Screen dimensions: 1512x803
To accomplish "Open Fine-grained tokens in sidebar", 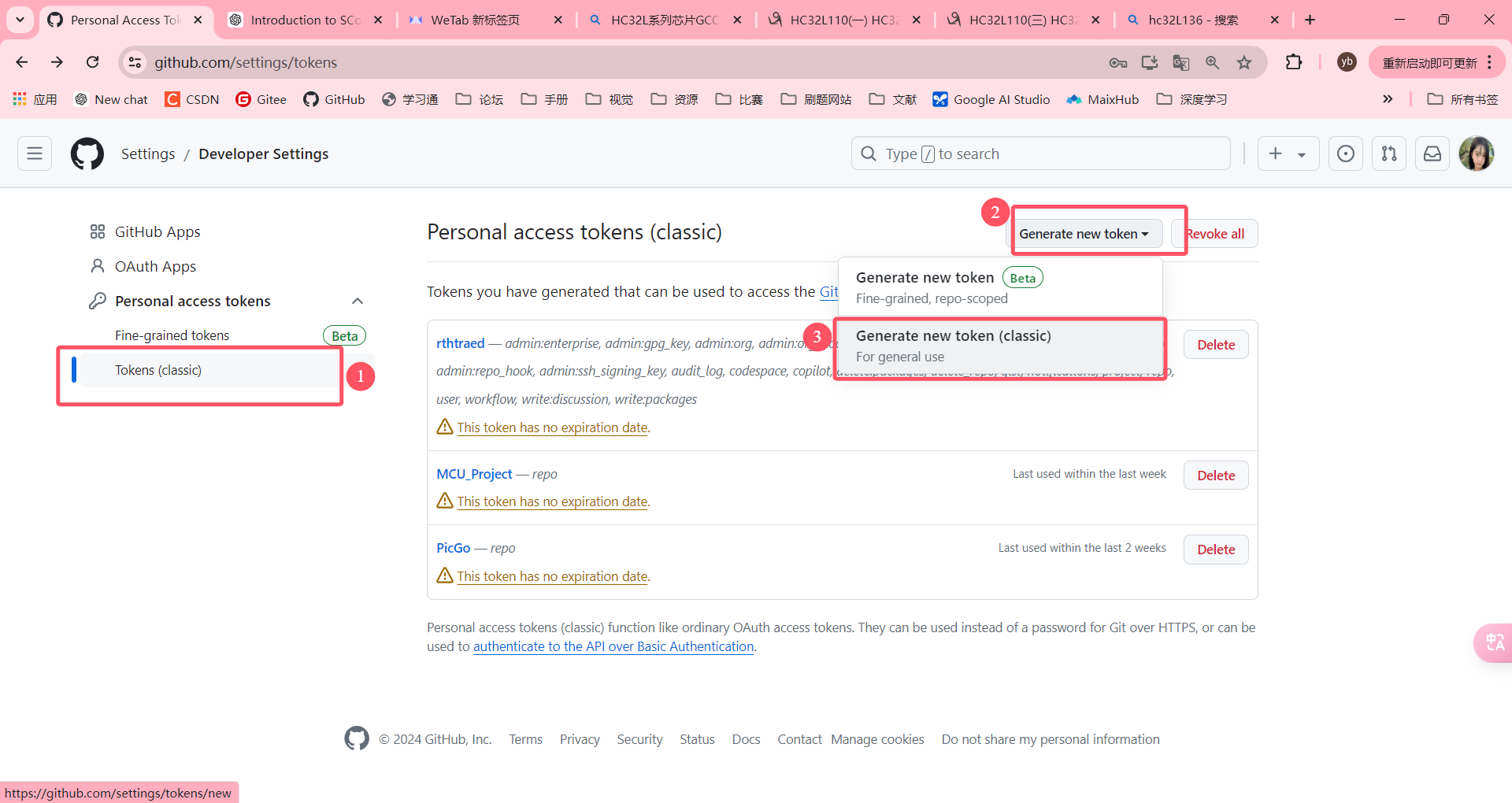I will [x=172, y=335].
